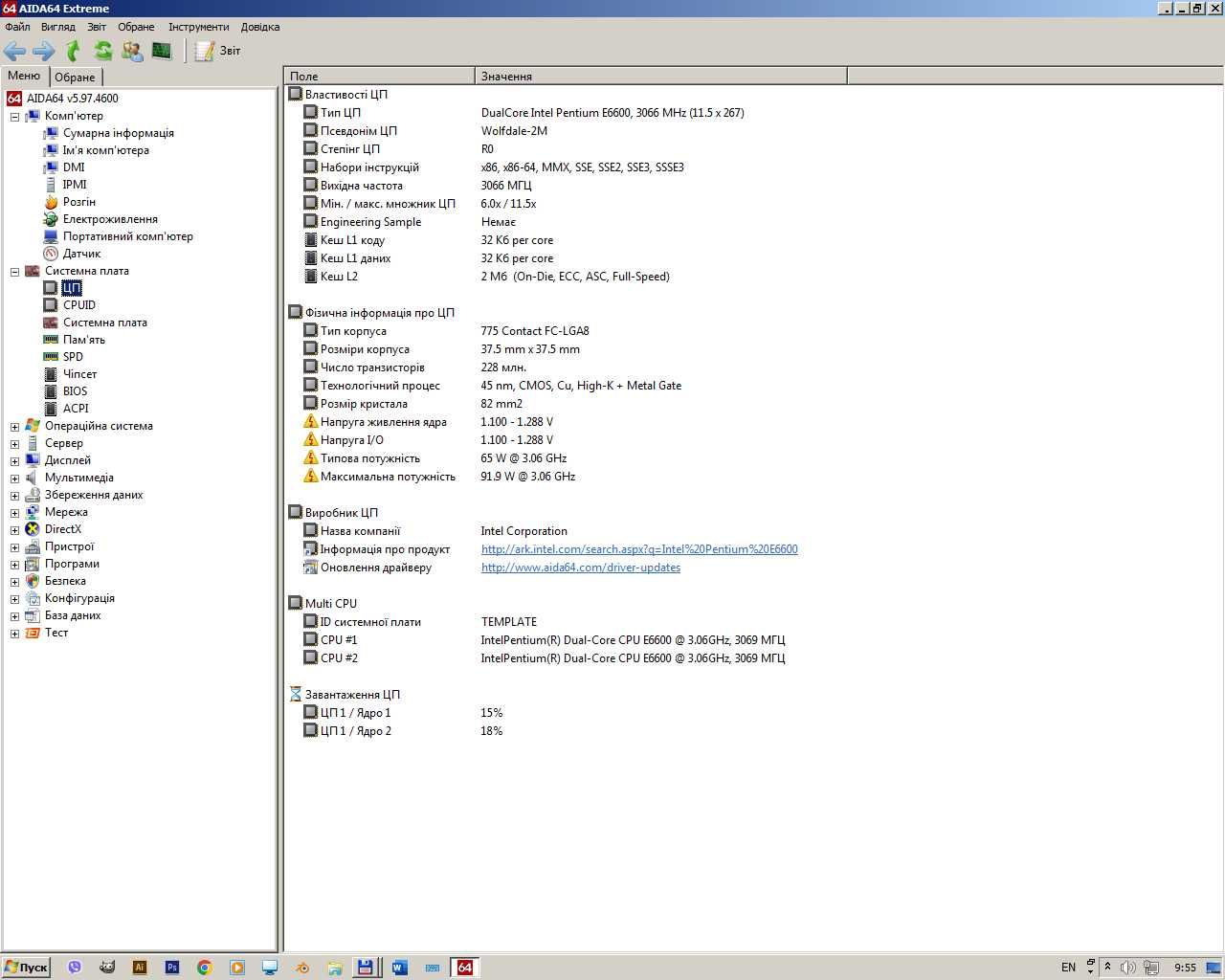Expand the Операційна система node
Screen dimensions: 1225x980
pos(14,427)
